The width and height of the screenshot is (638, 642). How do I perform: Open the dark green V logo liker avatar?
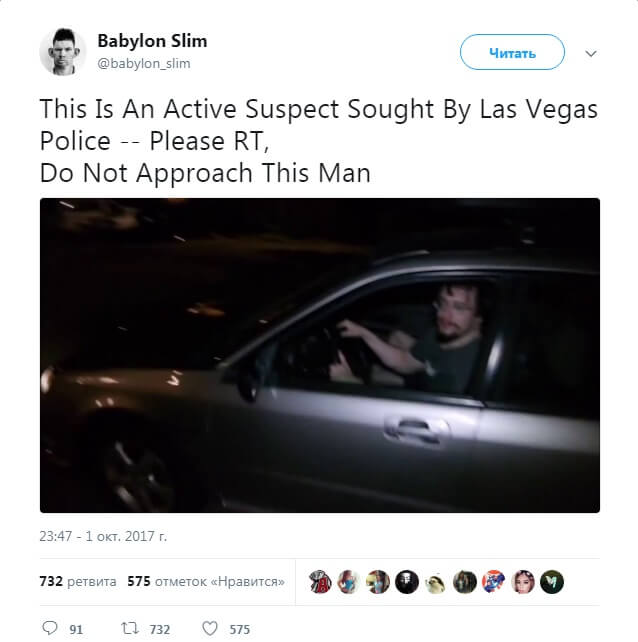pos(552,581)
